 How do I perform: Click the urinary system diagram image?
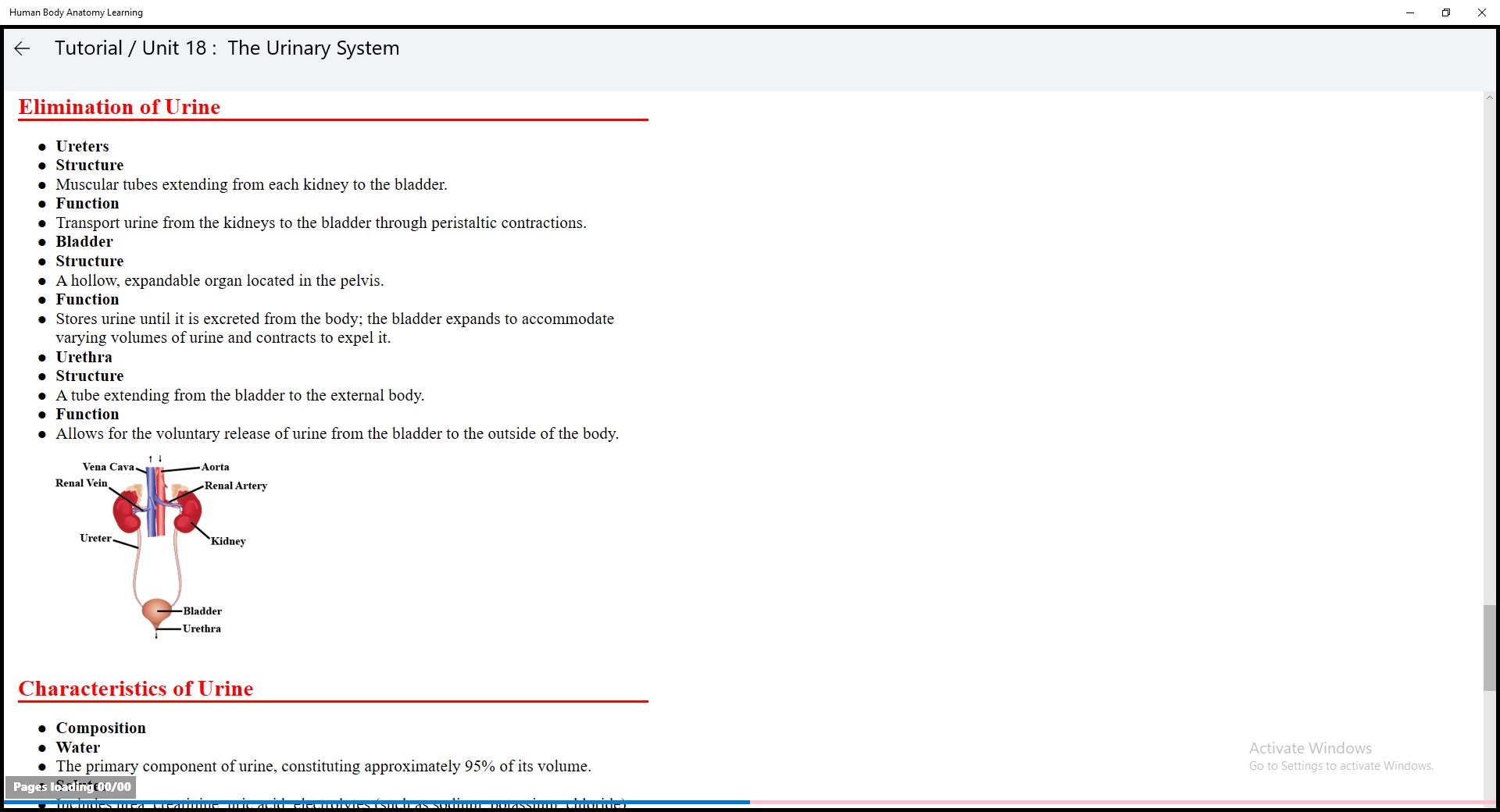point(161,547)
